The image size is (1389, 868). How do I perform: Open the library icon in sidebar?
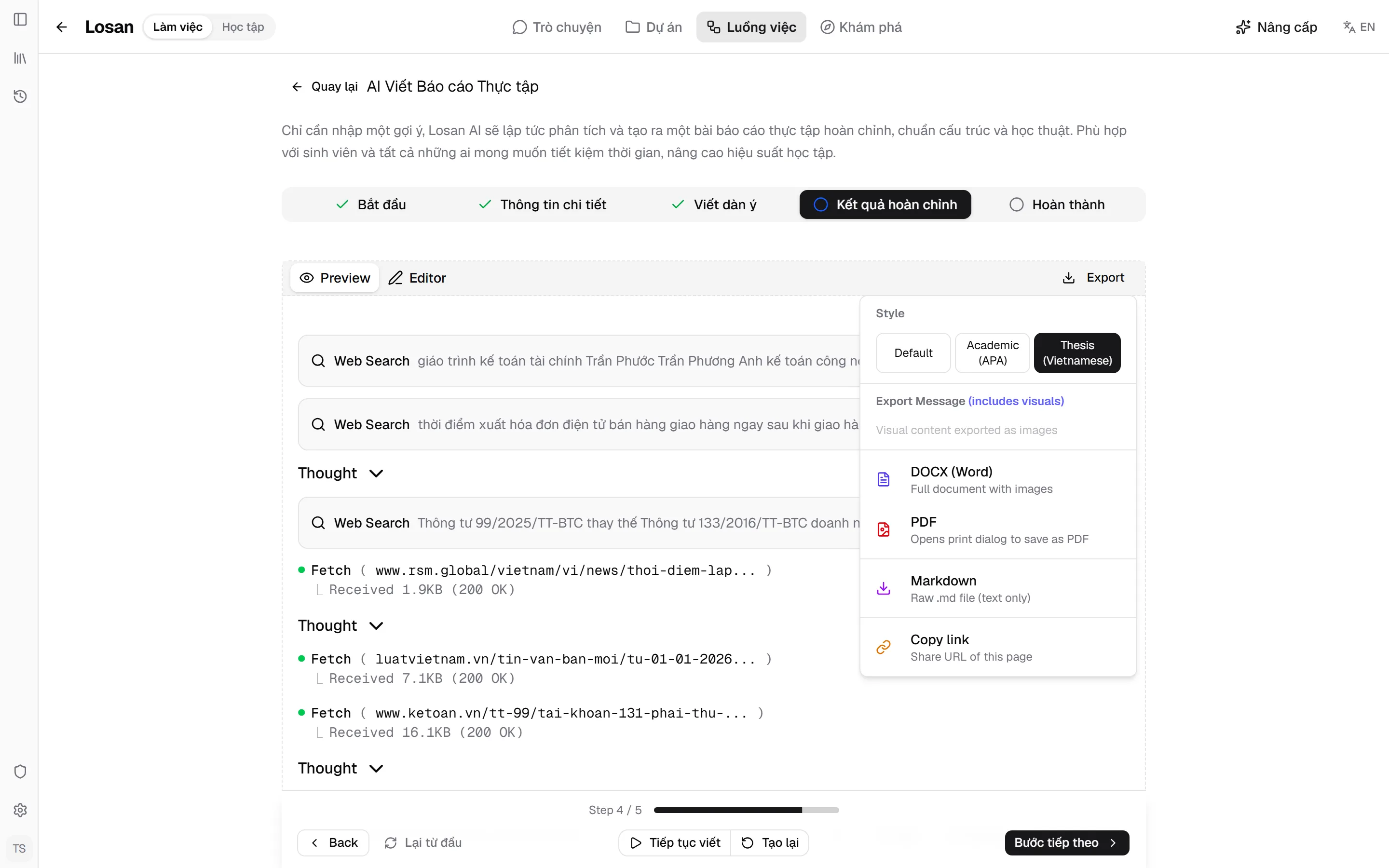point(20,58)
